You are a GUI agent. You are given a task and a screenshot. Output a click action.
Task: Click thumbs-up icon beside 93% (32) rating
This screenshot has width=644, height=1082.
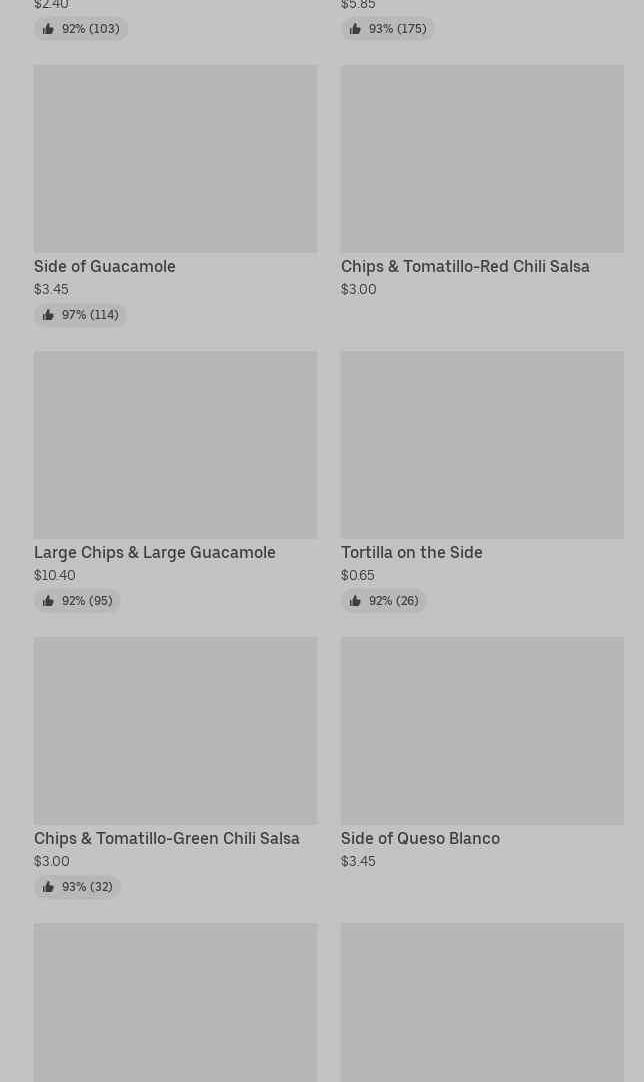(48, 887)
